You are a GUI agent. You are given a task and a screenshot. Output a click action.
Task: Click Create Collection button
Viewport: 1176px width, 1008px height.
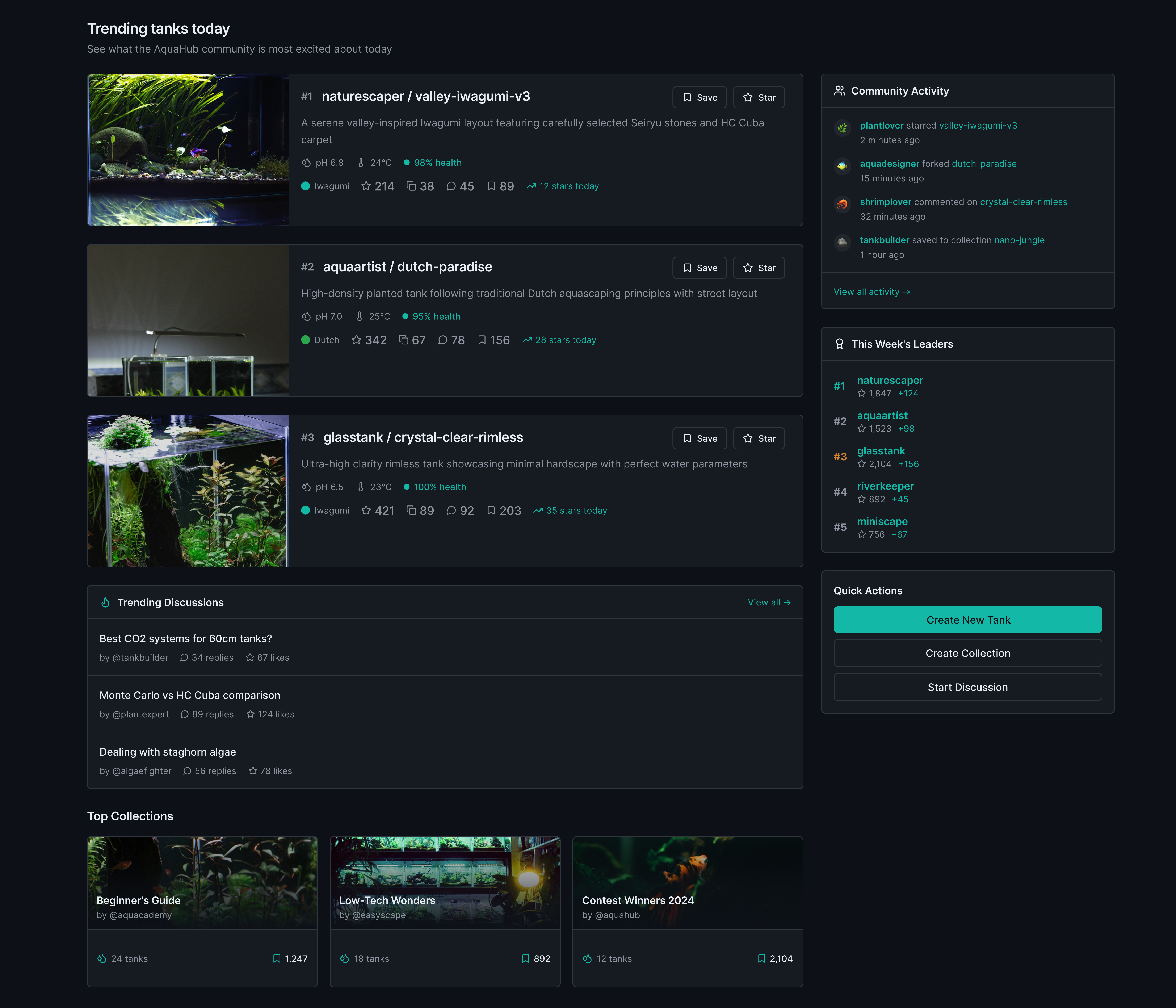pyautogui.click(x=968, y=653)
